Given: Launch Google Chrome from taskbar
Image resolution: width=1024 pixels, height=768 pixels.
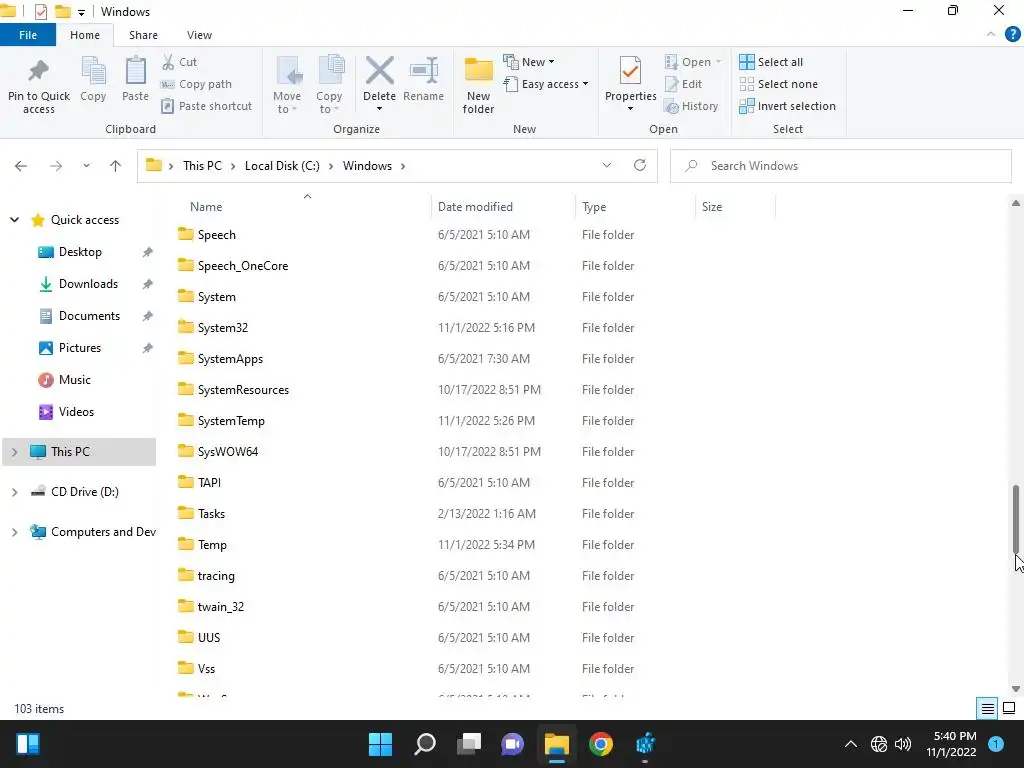Looking at the screenshot, I should coord(601,744).
